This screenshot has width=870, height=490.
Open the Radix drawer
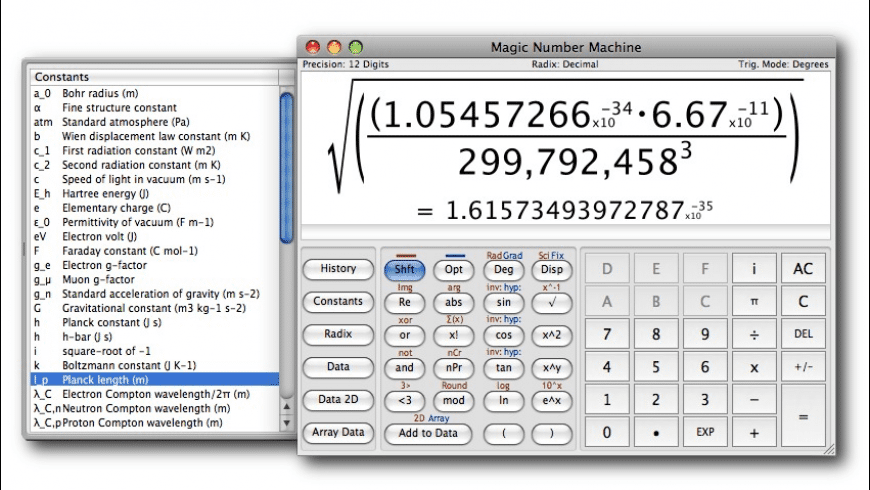tap(338, 335)
